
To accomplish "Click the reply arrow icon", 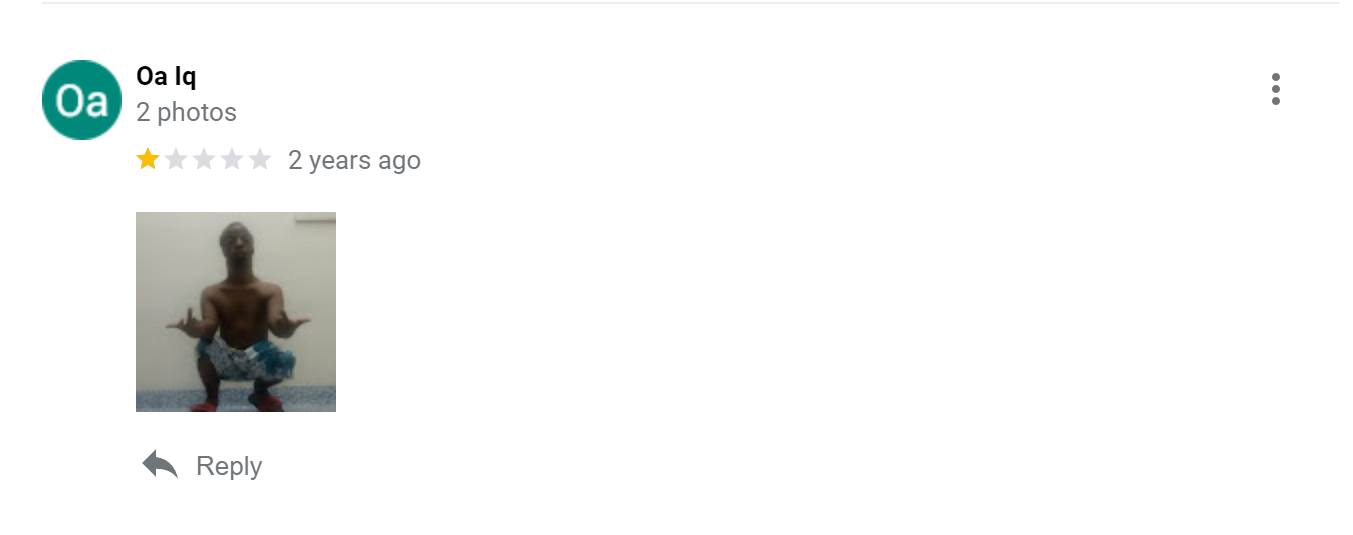I will 160,464.
